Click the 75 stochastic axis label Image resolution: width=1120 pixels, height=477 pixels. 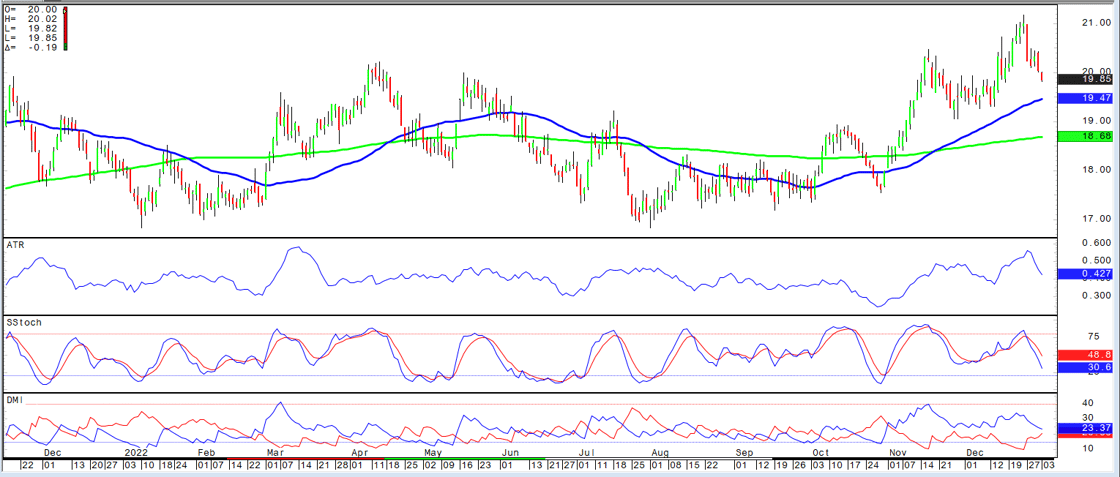click(1093, 337)
